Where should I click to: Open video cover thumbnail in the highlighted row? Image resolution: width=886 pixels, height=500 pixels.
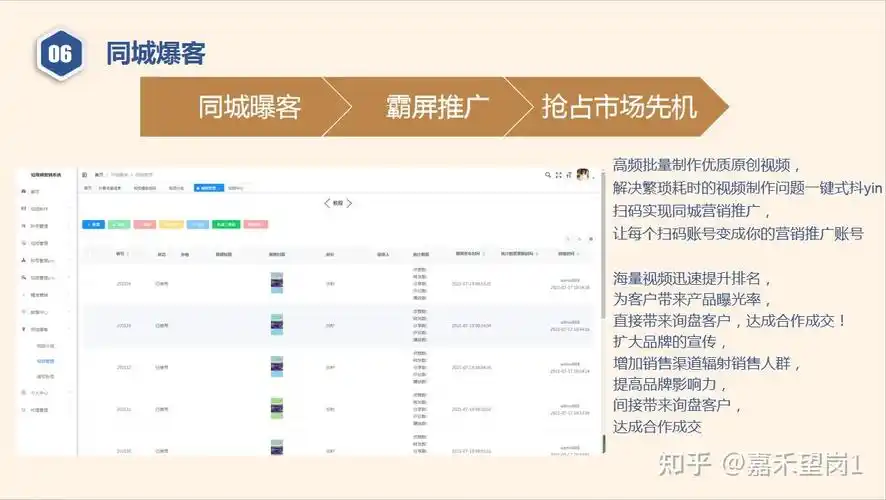coord(277,325)
